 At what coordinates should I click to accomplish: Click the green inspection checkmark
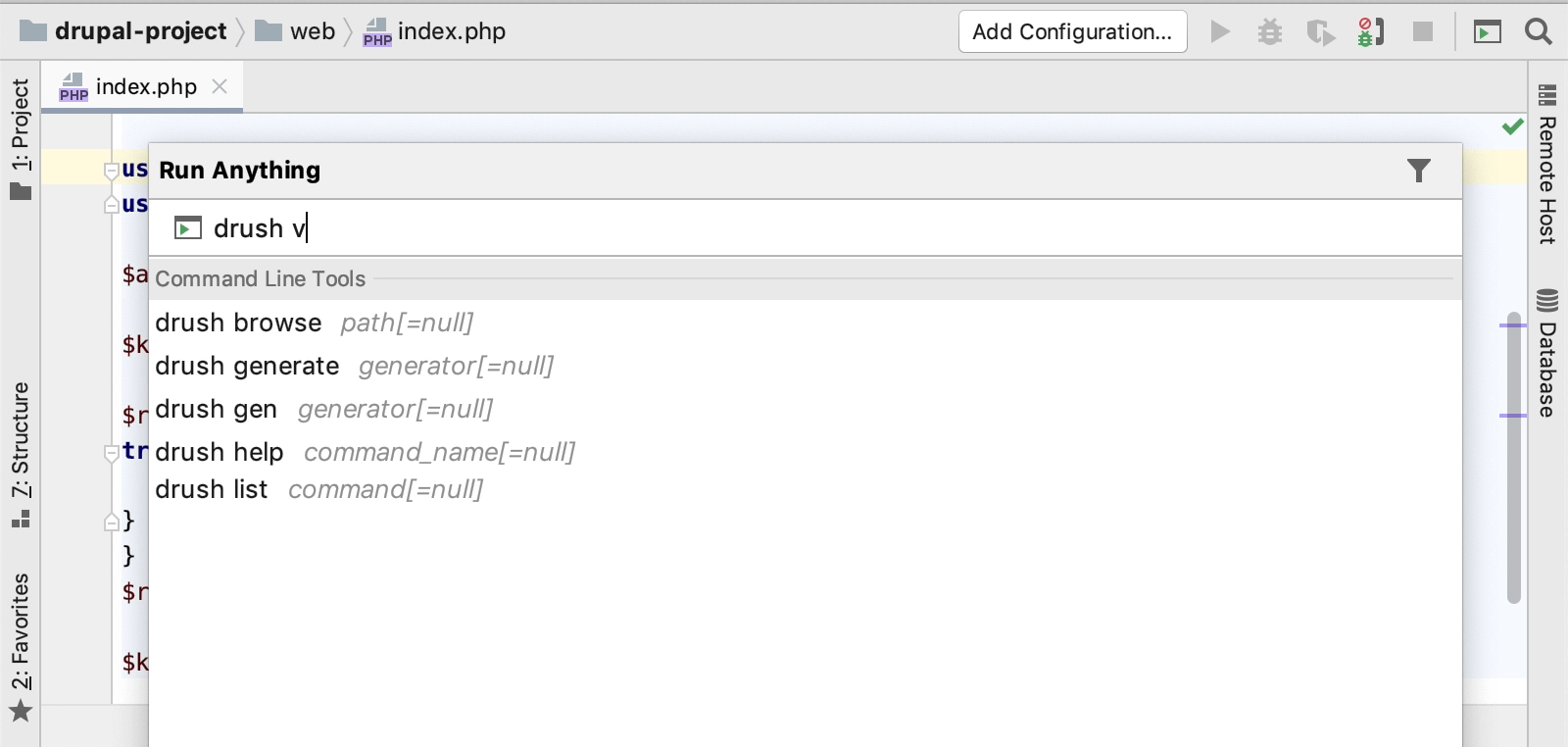coord(1513,126)
